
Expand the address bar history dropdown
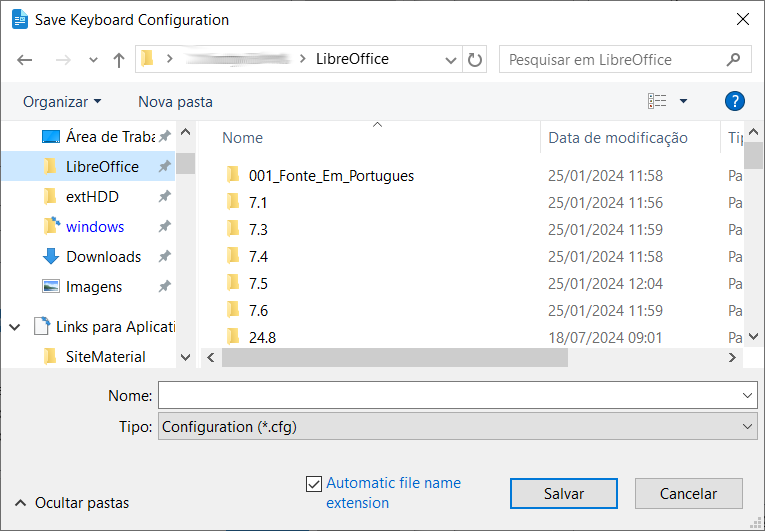pos(450,60)
